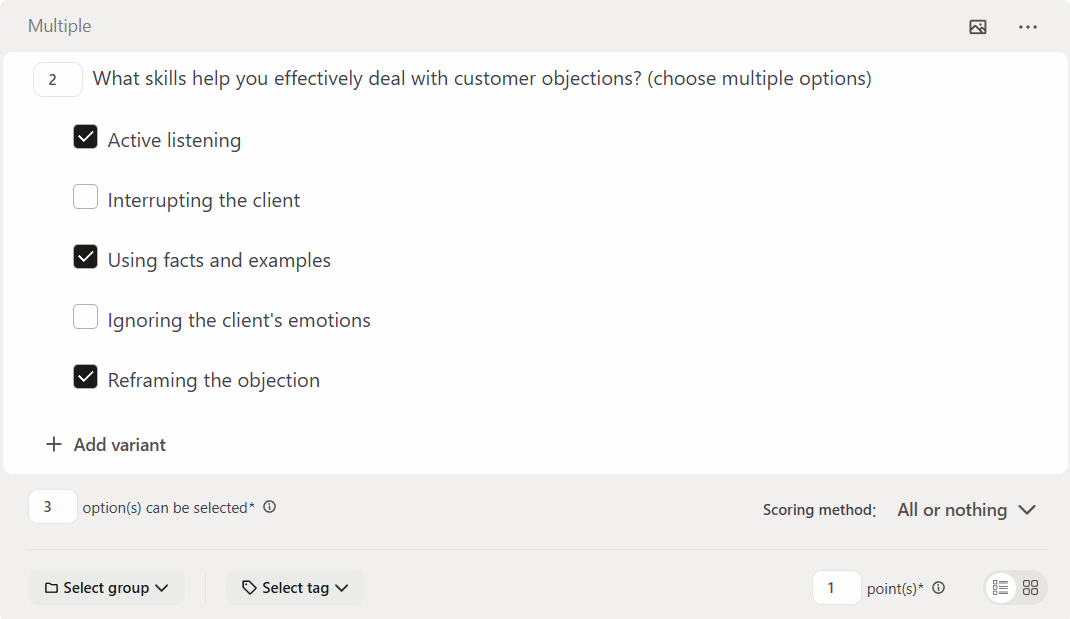Uncheck the Reframing the objection checkbox
Screen dimensions: 1070x619
[x=86, y=377]
